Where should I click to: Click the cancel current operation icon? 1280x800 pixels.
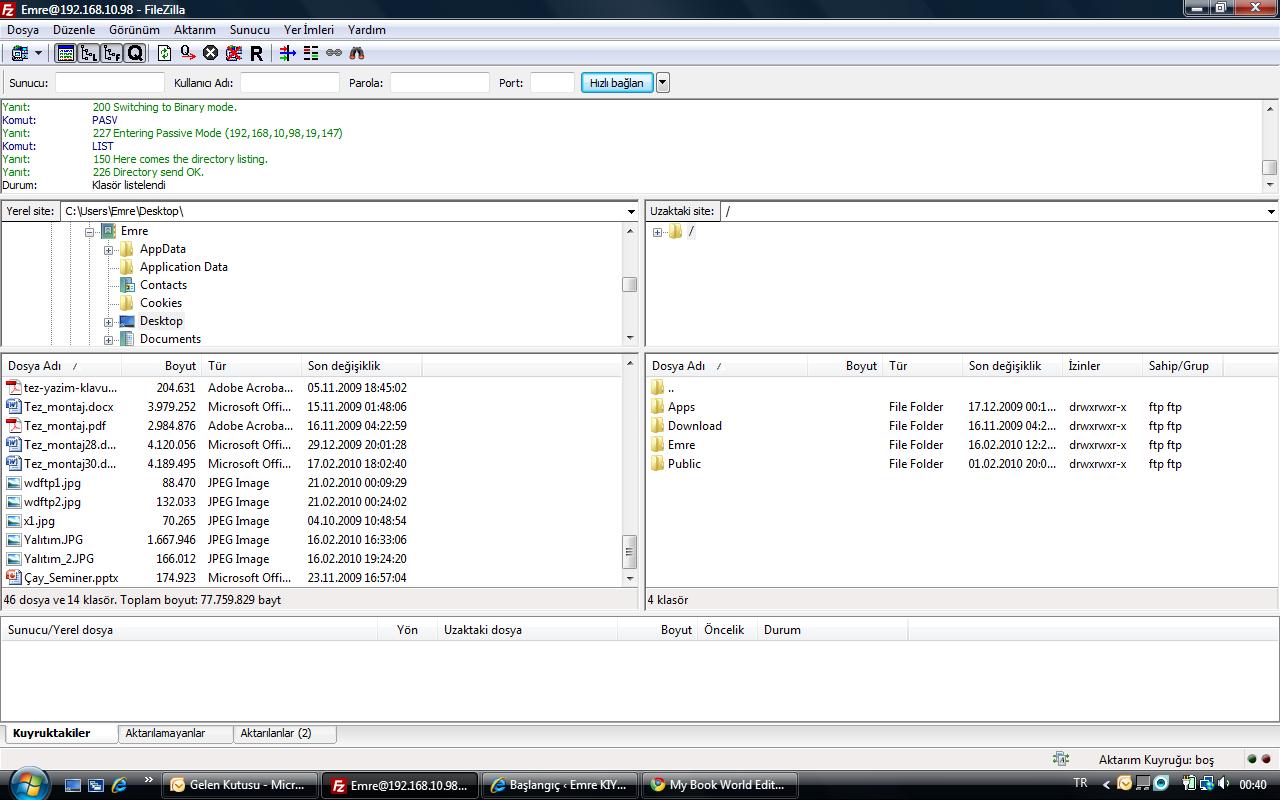(210, 53)
